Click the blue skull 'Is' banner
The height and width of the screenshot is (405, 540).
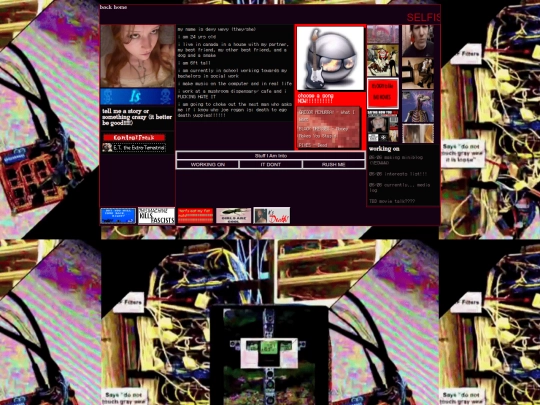[x=137, y=97]
